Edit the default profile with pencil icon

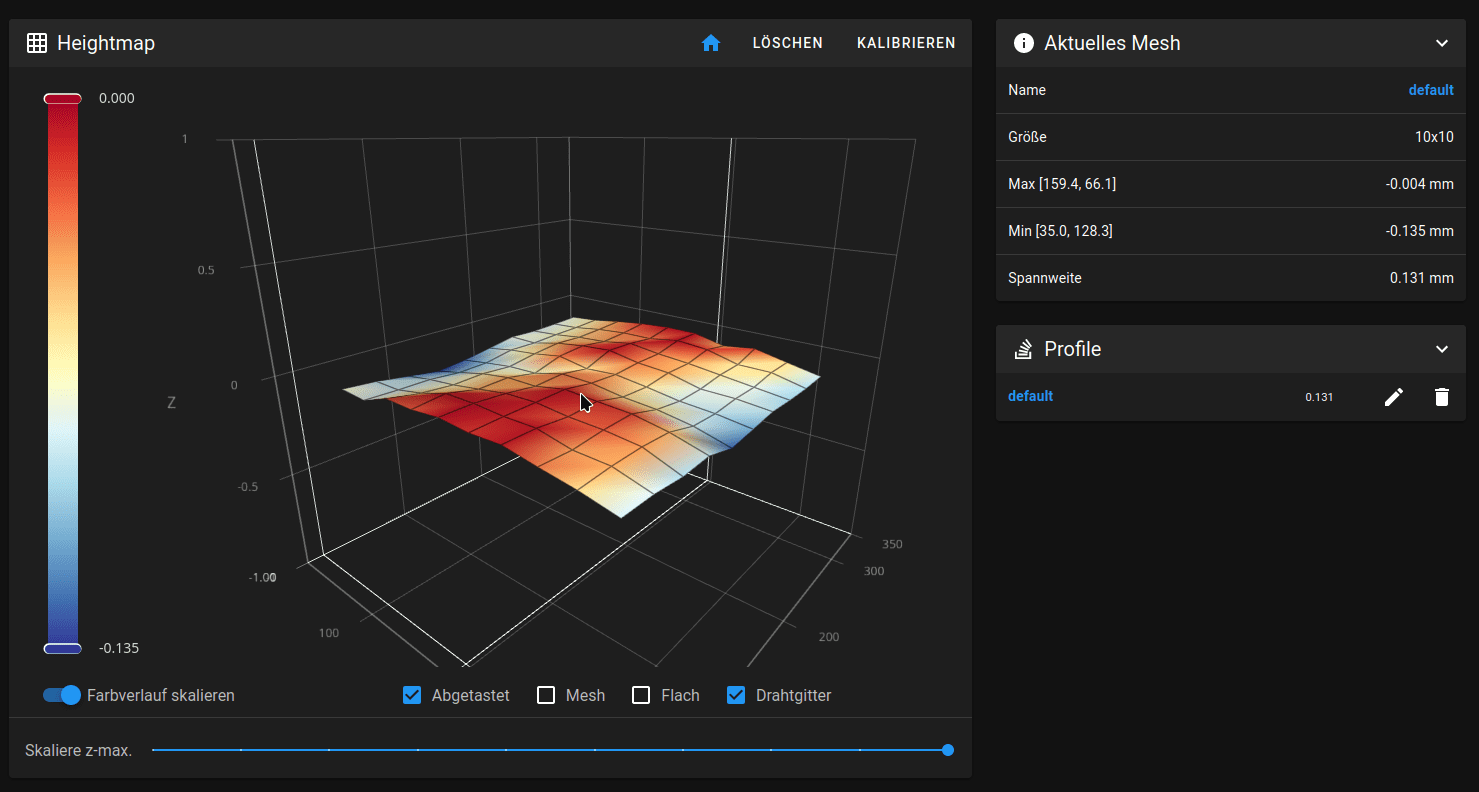(x=1394, y=397)
